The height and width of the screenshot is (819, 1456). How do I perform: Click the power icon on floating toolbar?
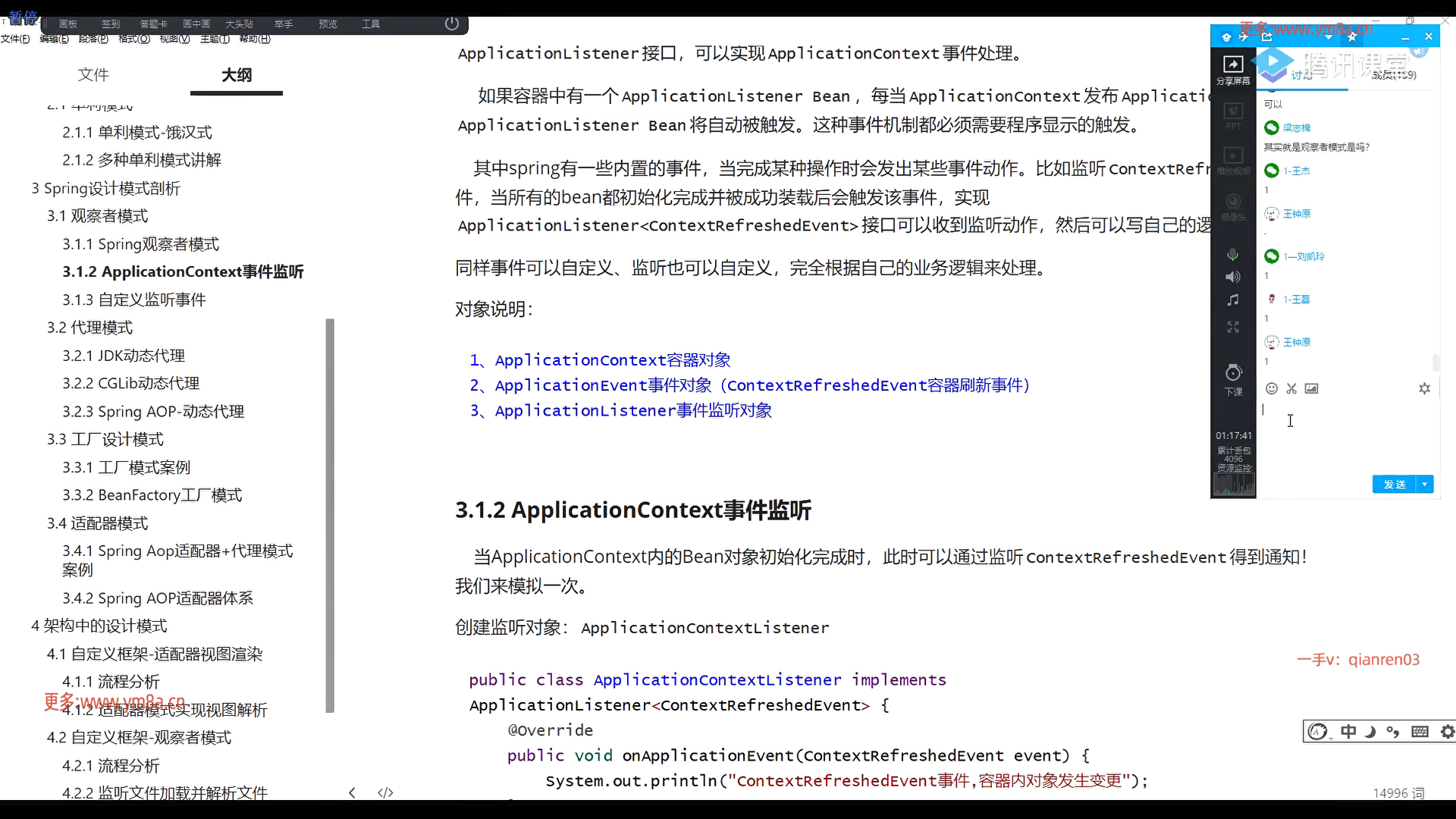coord(452,24)
